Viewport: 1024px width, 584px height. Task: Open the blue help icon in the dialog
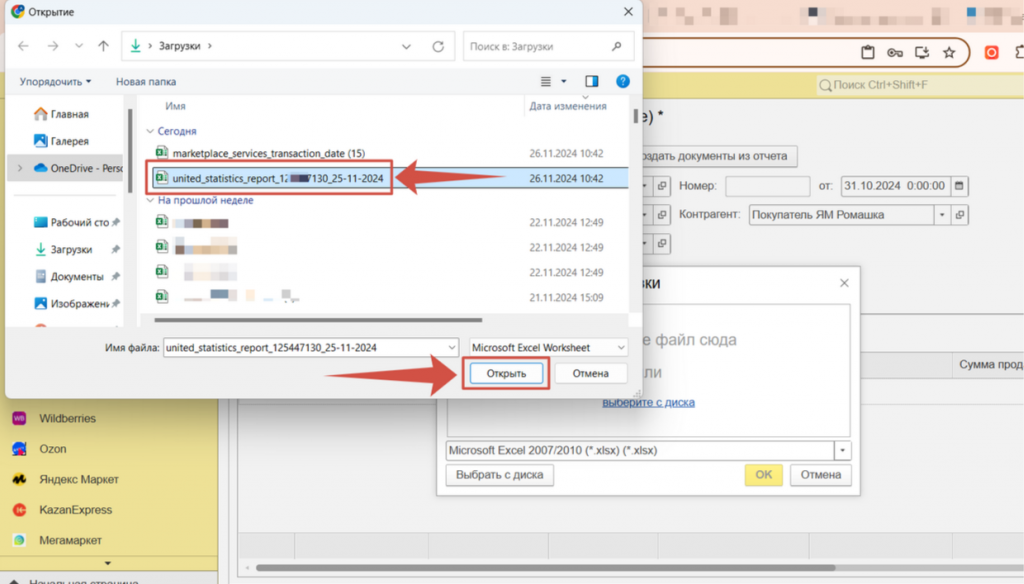622,81
